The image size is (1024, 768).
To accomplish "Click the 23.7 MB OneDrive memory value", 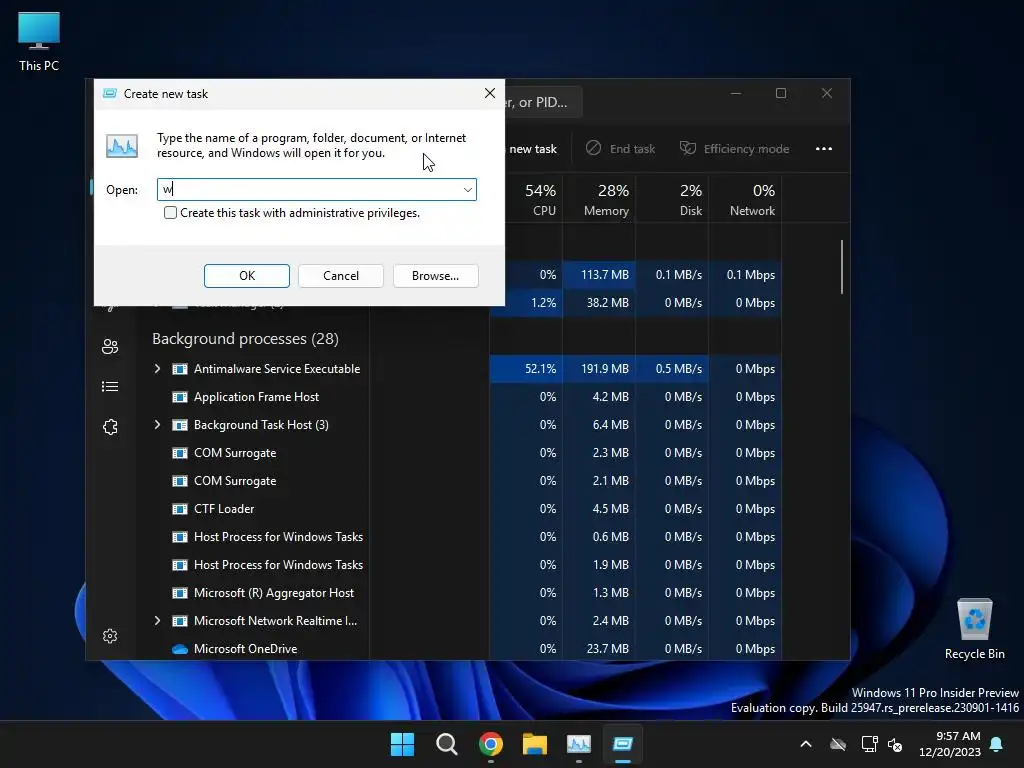I will (607, 649).
